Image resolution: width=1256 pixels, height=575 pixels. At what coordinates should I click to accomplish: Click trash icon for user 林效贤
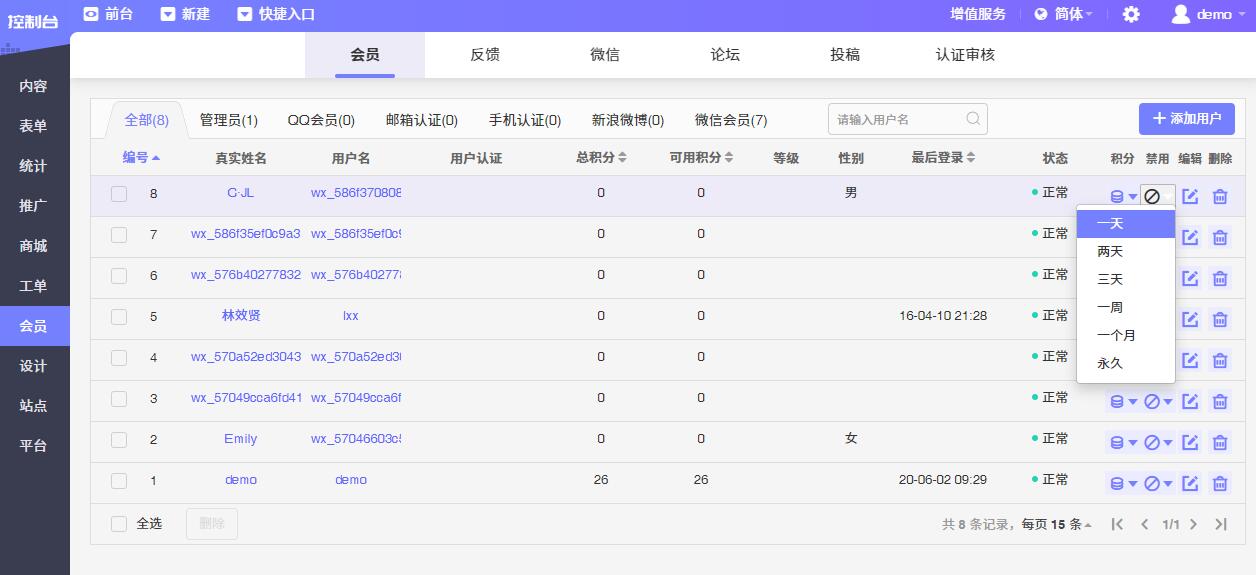point(1220,319)
